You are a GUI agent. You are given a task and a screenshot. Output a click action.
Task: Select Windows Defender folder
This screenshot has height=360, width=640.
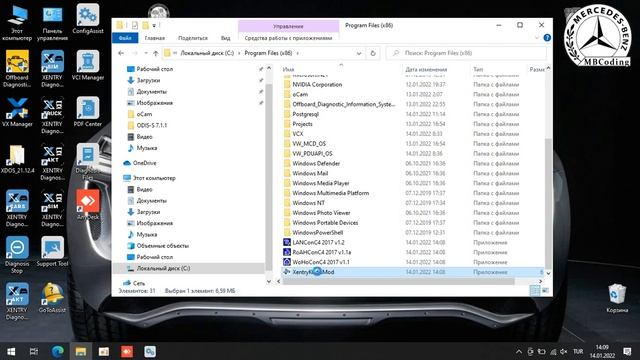tap(316, 163)
